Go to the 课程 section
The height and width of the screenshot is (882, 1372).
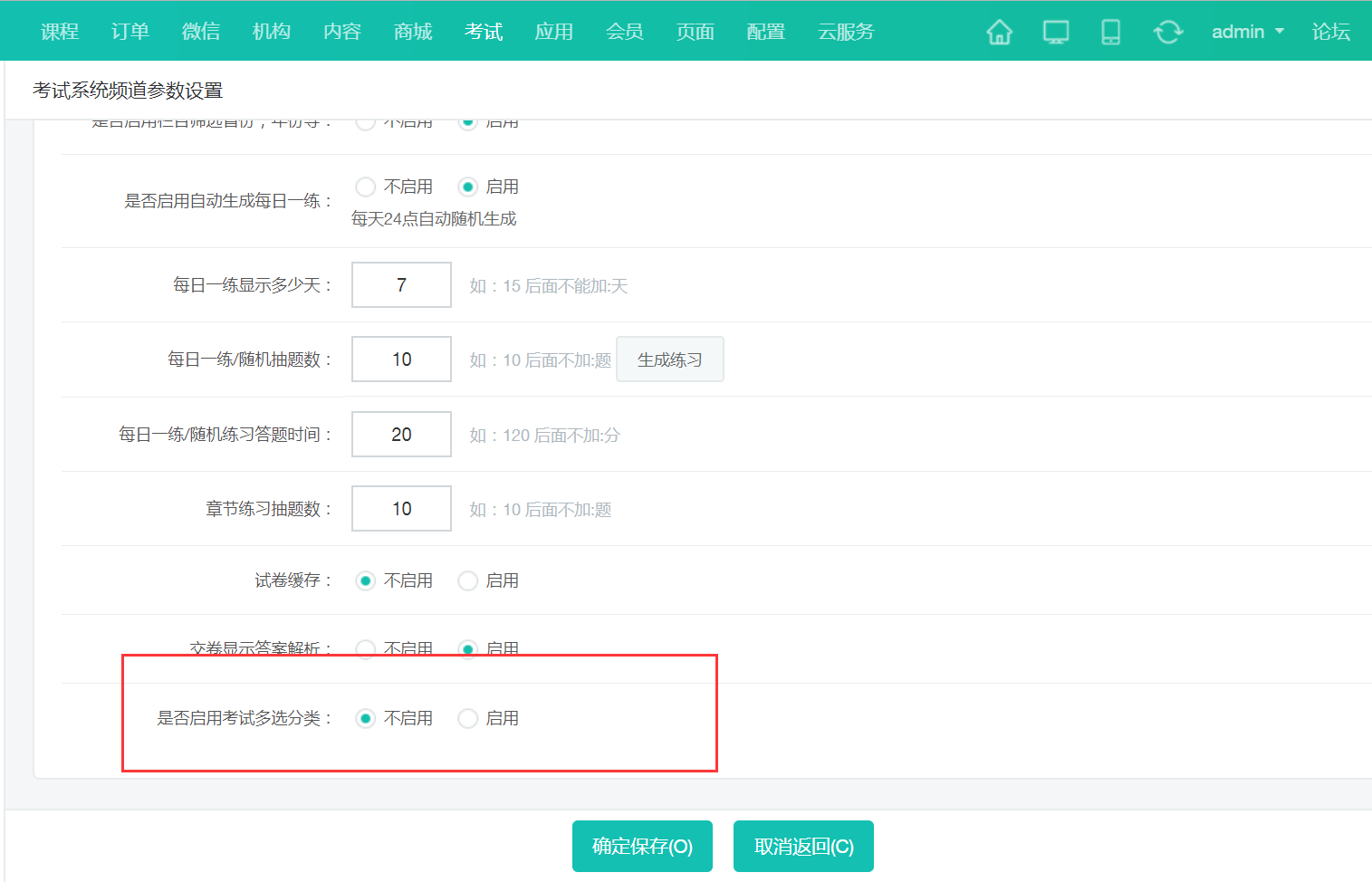coord(60,31)
